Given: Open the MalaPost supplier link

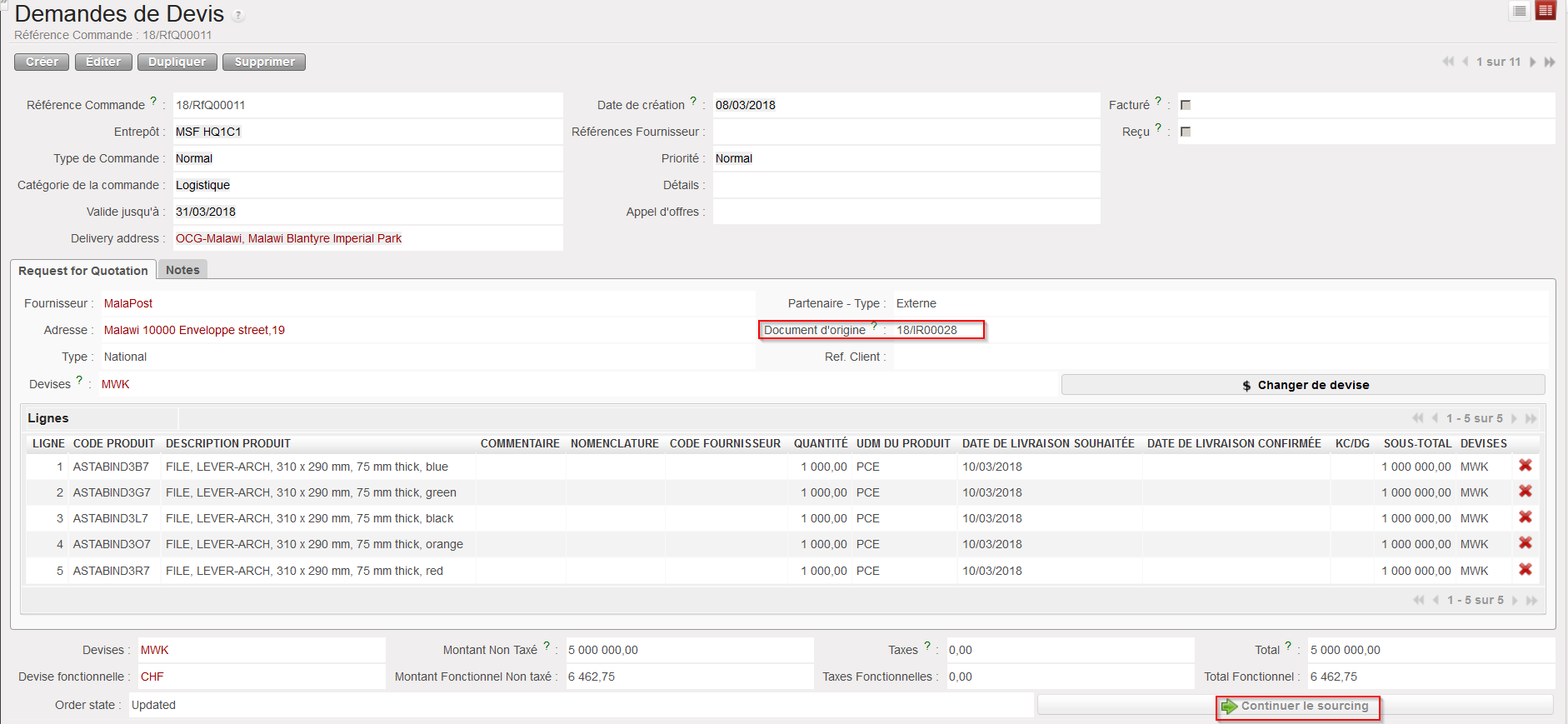Looking at the screenshot, I should [x=128, y=303].
